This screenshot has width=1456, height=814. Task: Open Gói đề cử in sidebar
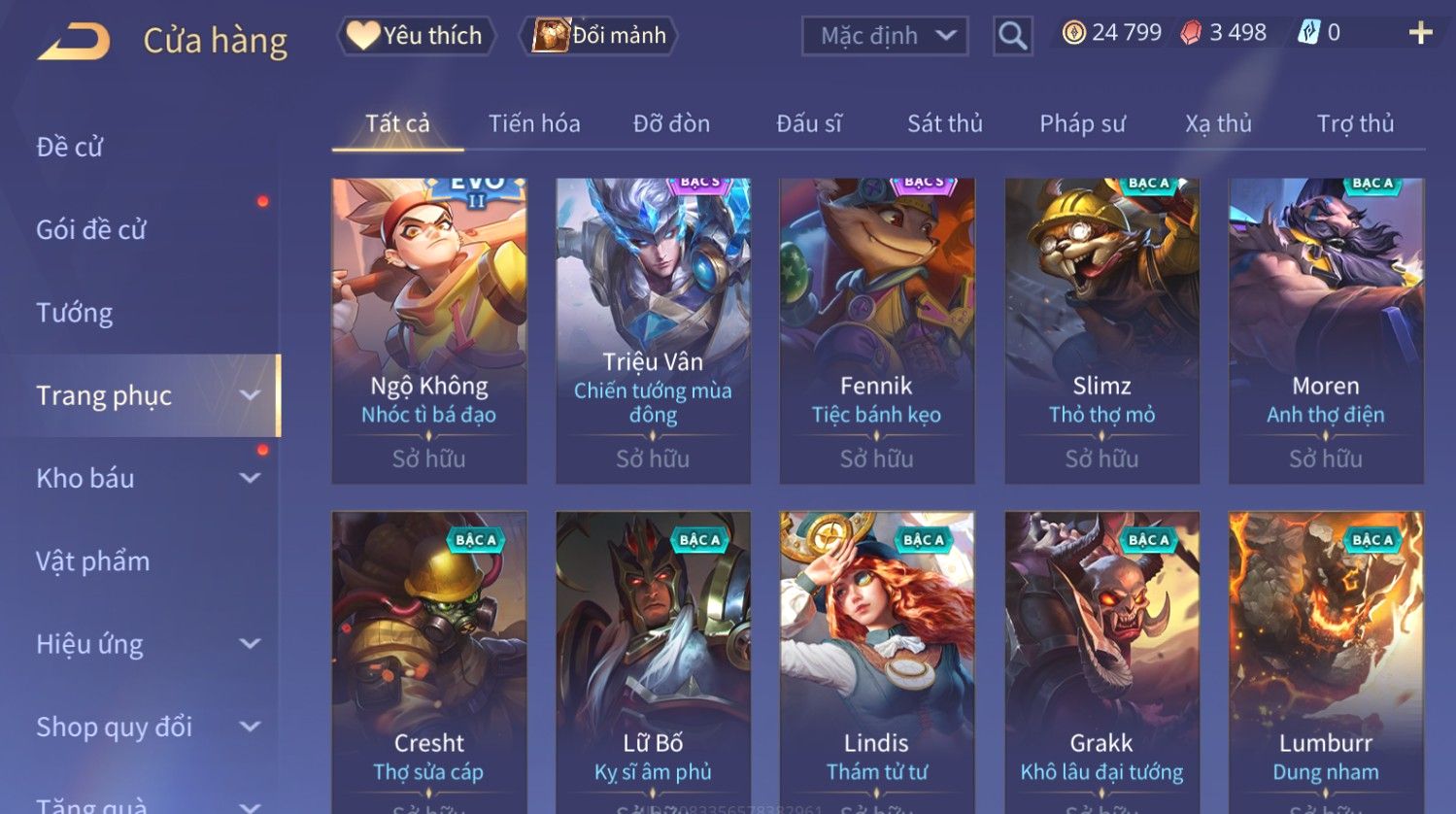91,230
